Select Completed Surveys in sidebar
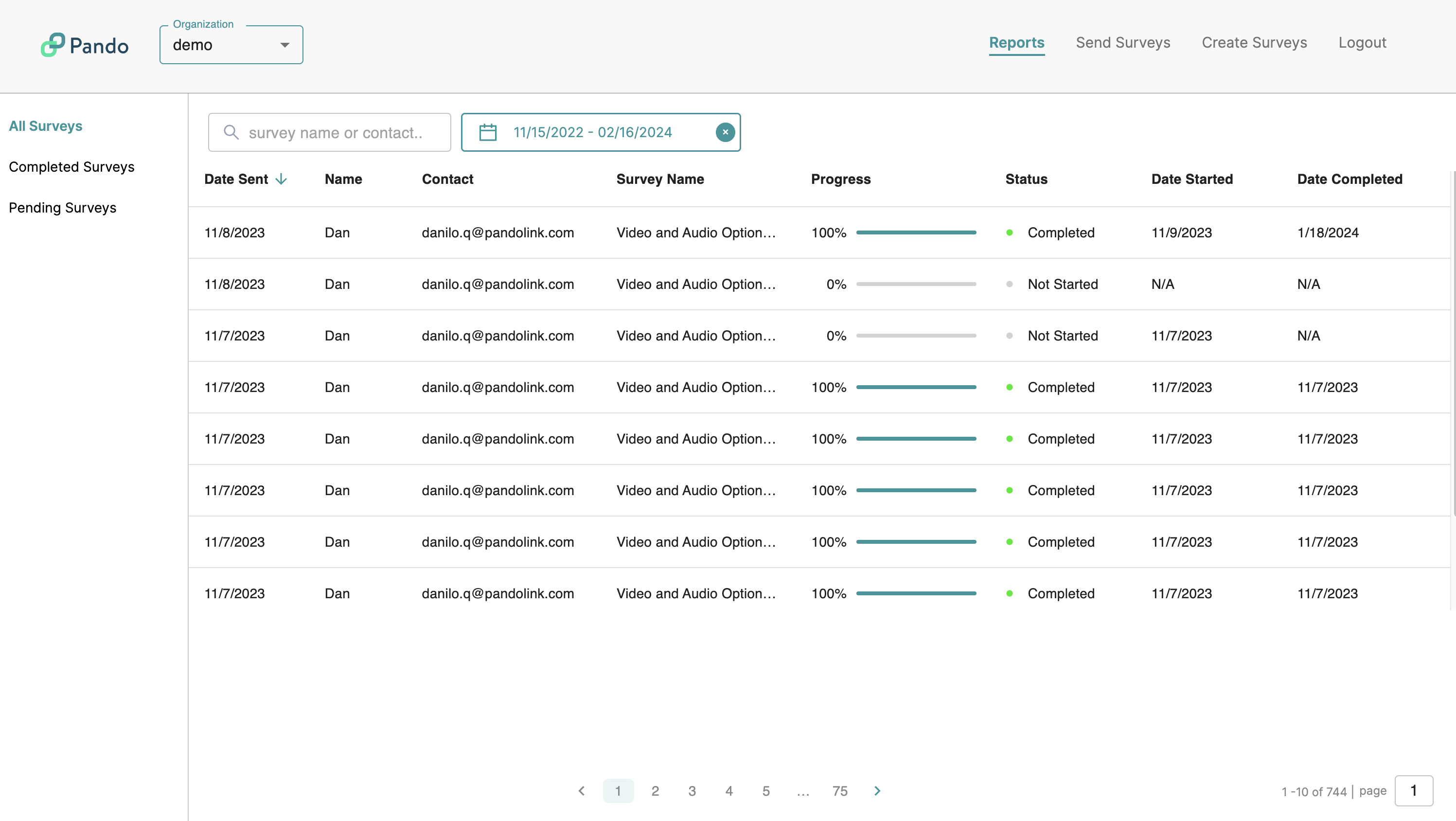This screenshot has height=821, width=1456. [x=72, y=167]
